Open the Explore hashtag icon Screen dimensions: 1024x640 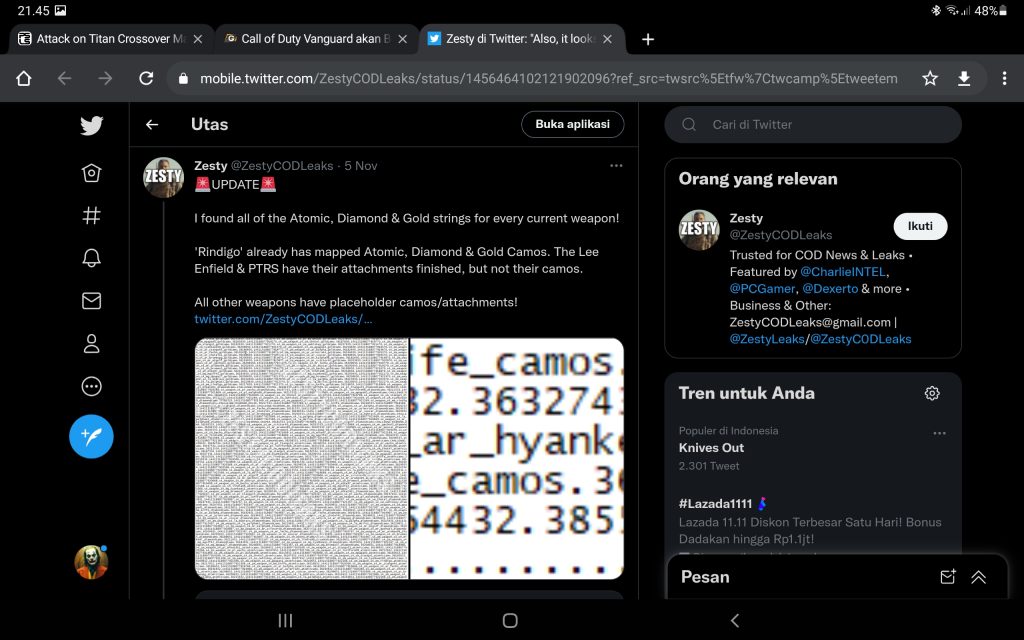[91, 216]
